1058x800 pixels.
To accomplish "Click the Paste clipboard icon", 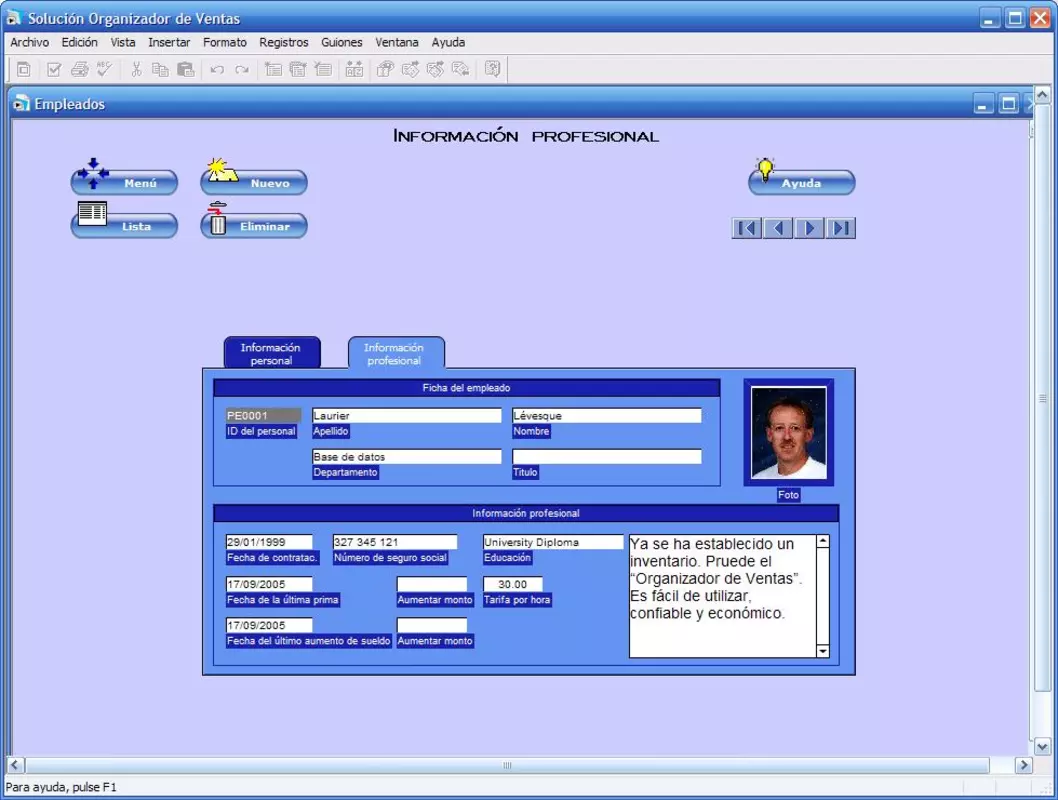I will point(186,69).
